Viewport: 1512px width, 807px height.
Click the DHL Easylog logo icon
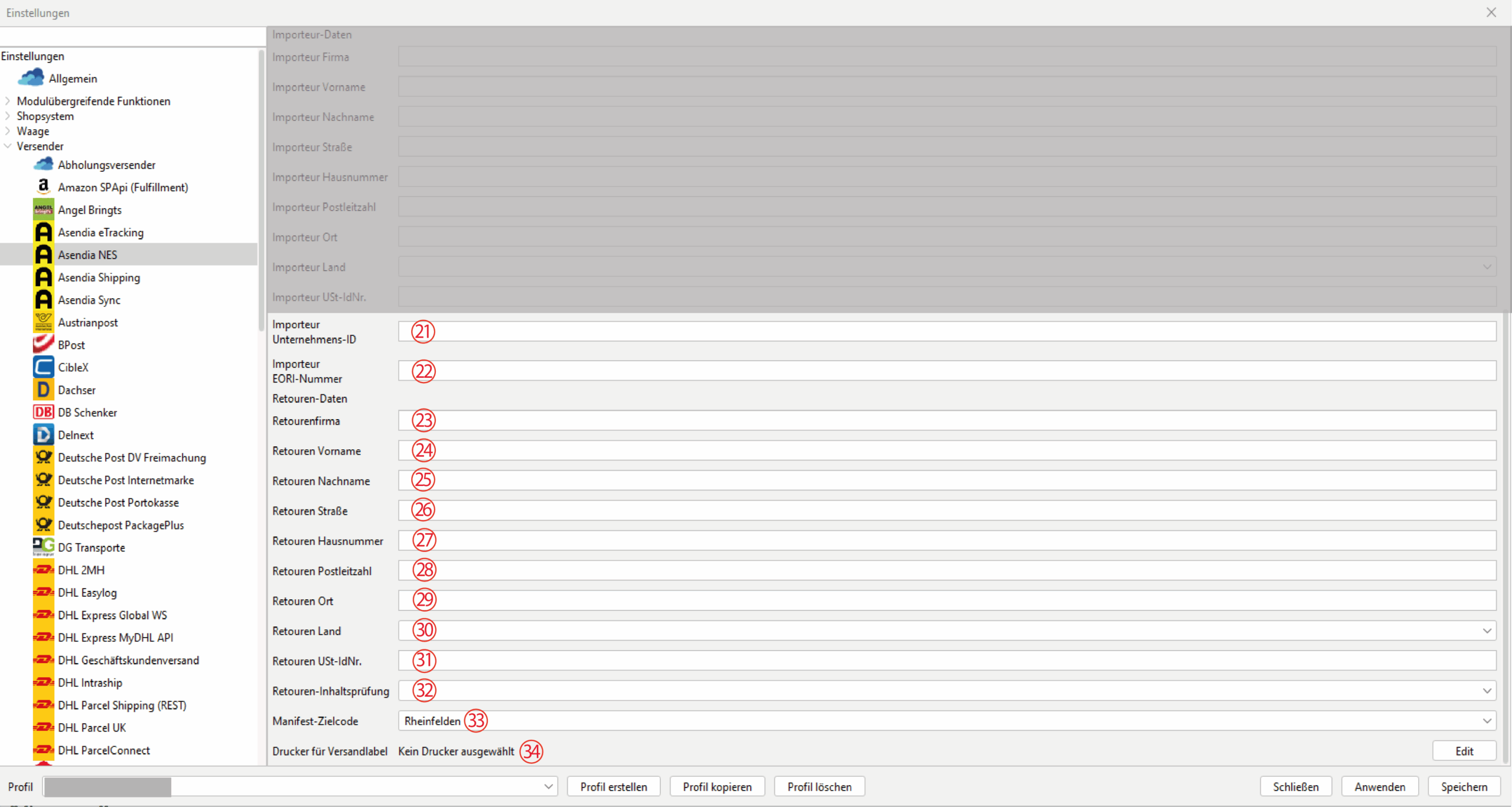(x=43, y=592)
